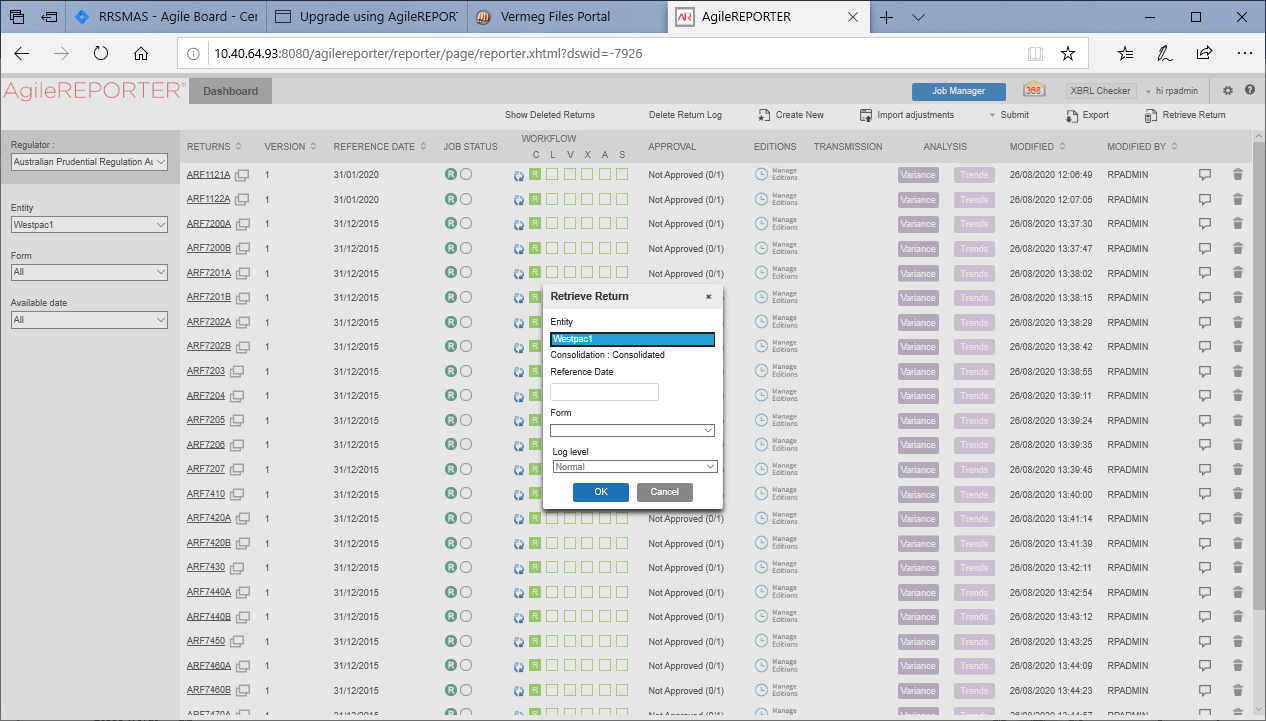
Task: Open the Job Manager
Action: (x=957, y=91)
